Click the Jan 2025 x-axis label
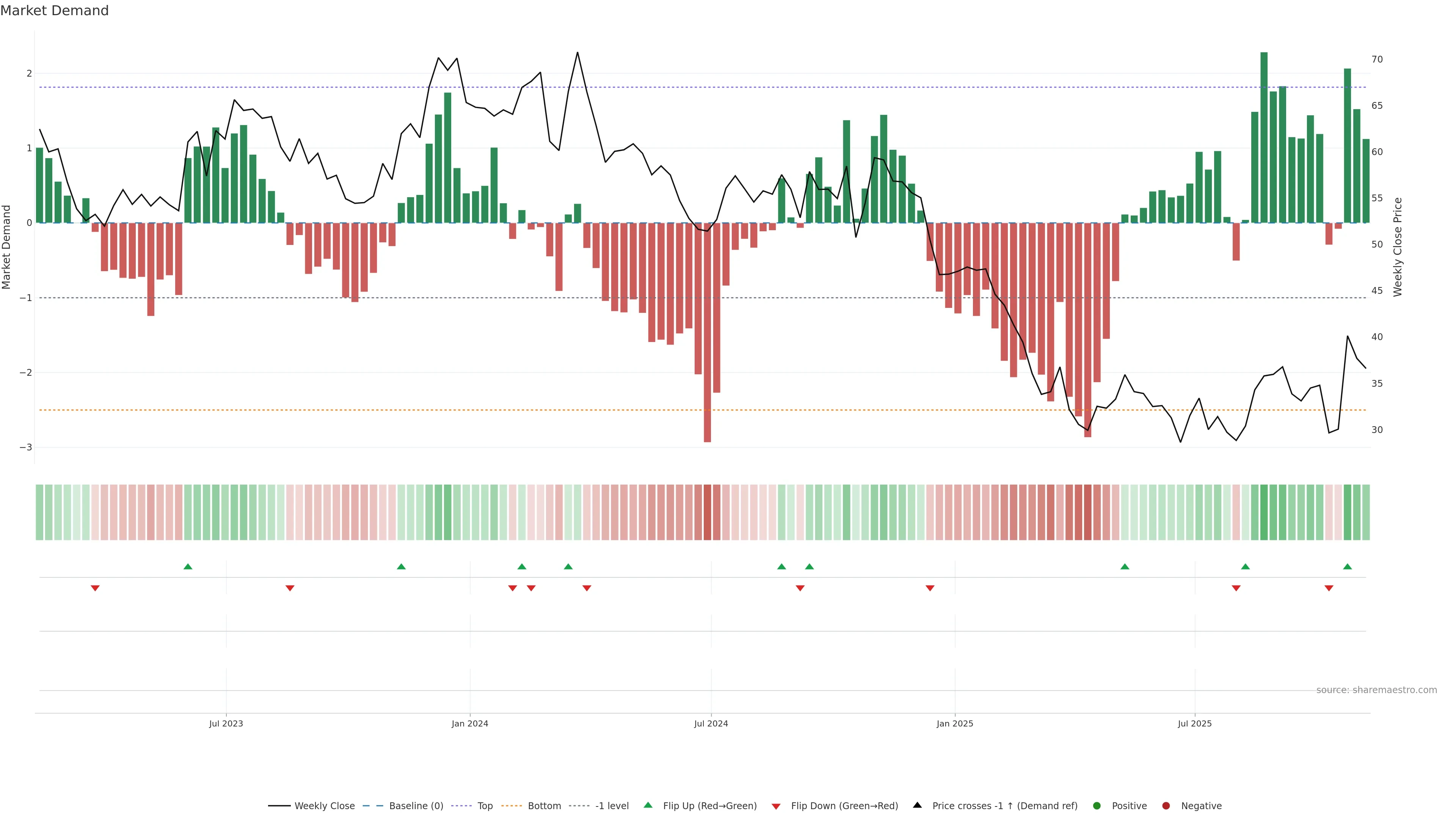The width and height of the screenshot is (1456, 819). pos(955,723)
